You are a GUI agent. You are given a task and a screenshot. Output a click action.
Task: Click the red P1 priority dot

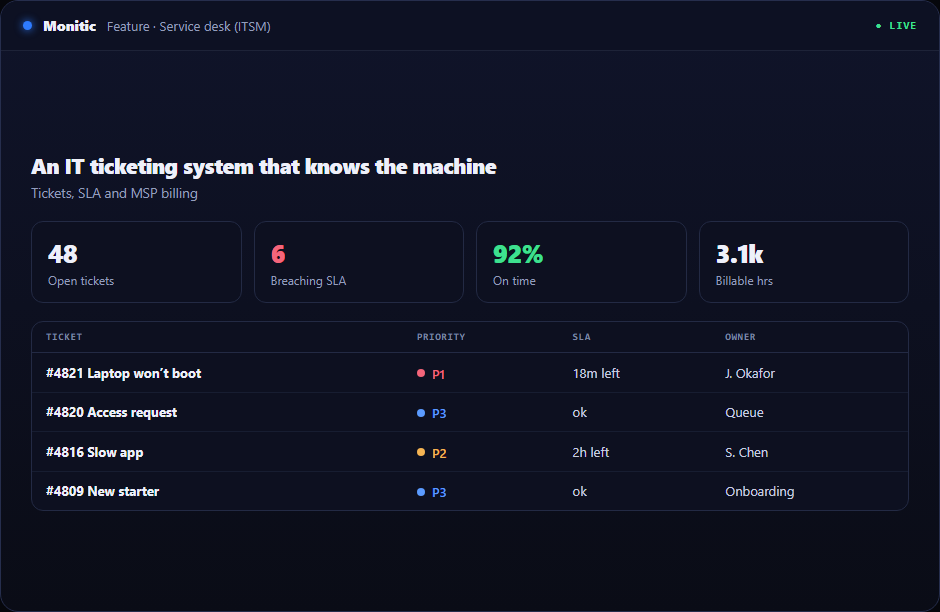coord(421,373)
